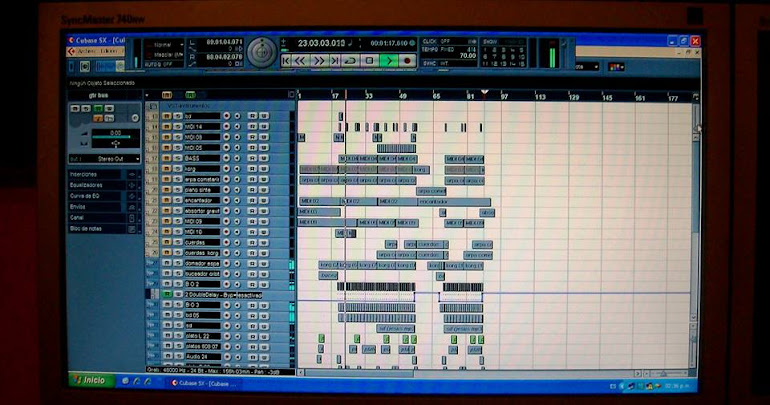
Task: Click the orange global mute button above tracks
Action: [167, 95]
